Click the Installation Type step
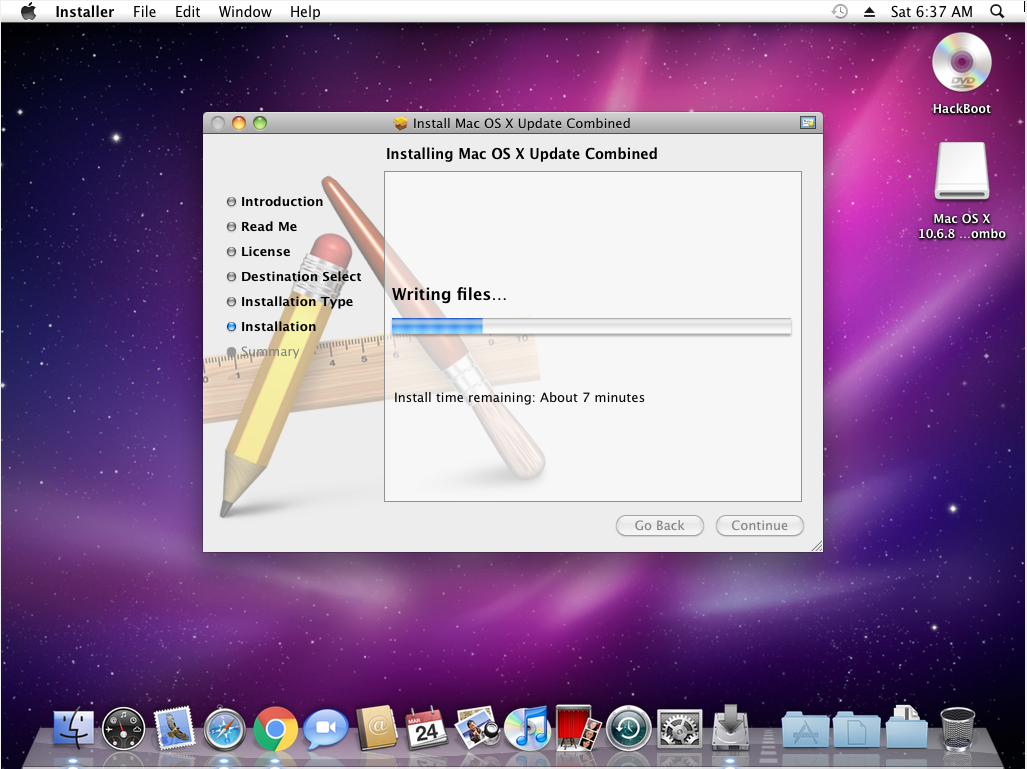Viewport: 1027px width, 769px height. click(x=290, y=301)
